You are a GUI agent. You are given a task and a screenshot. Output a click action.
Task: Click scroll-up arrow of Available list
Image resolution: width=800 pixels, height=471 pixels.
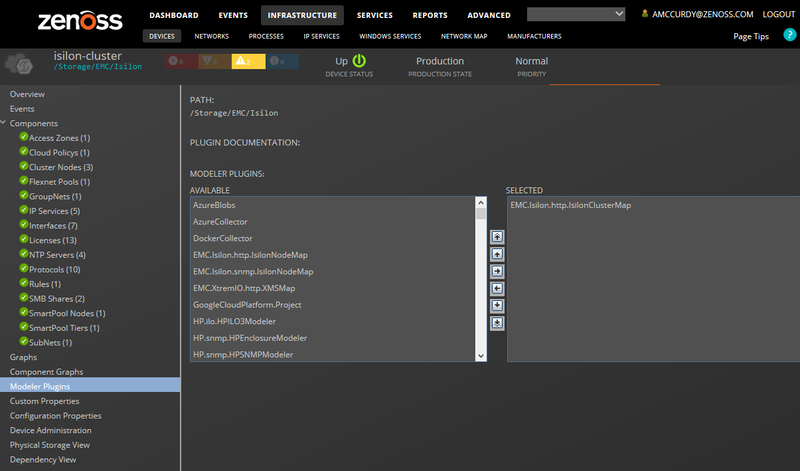(x=481, y=203)
